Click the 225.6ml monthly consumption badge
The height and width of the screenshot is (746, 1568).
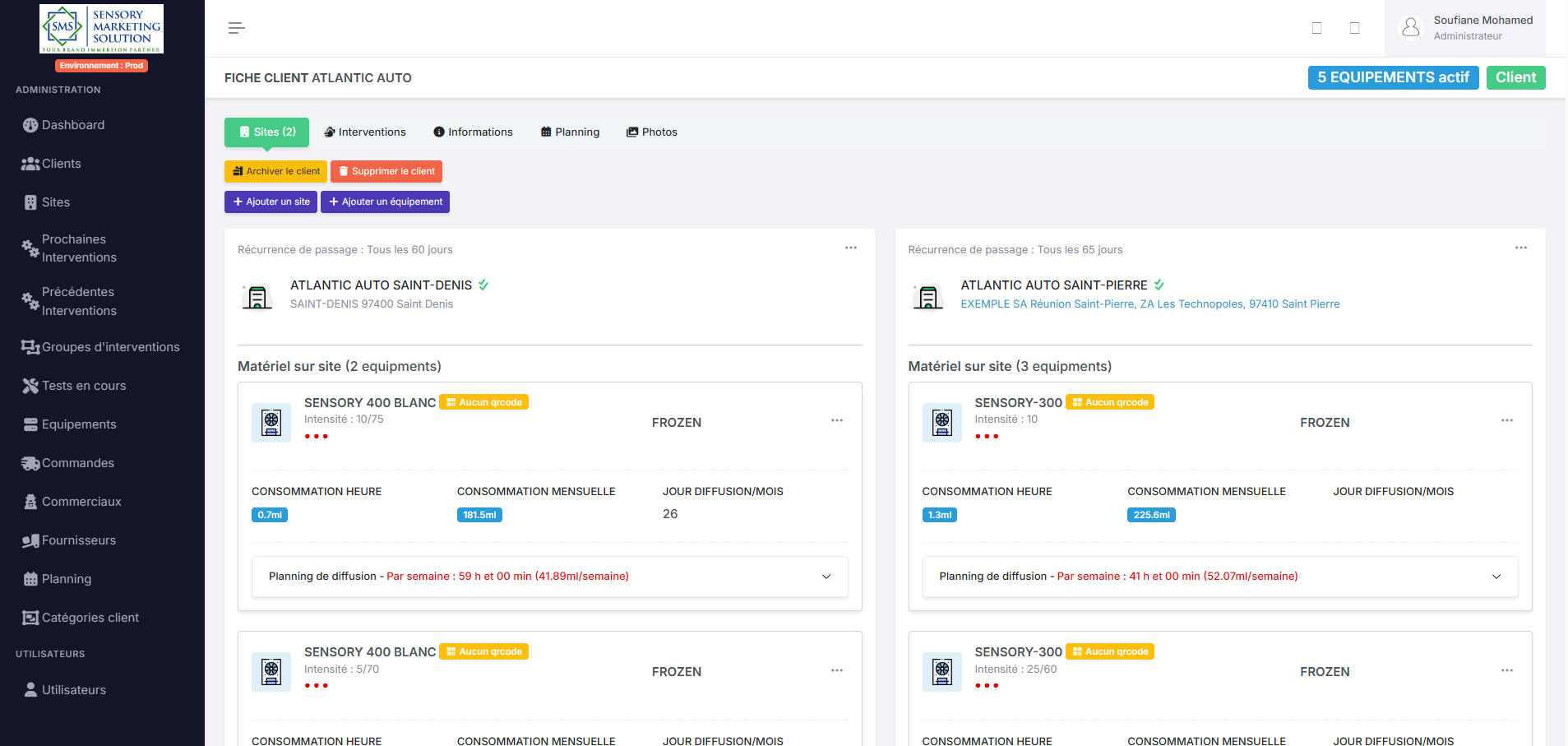click(1151, 515)
